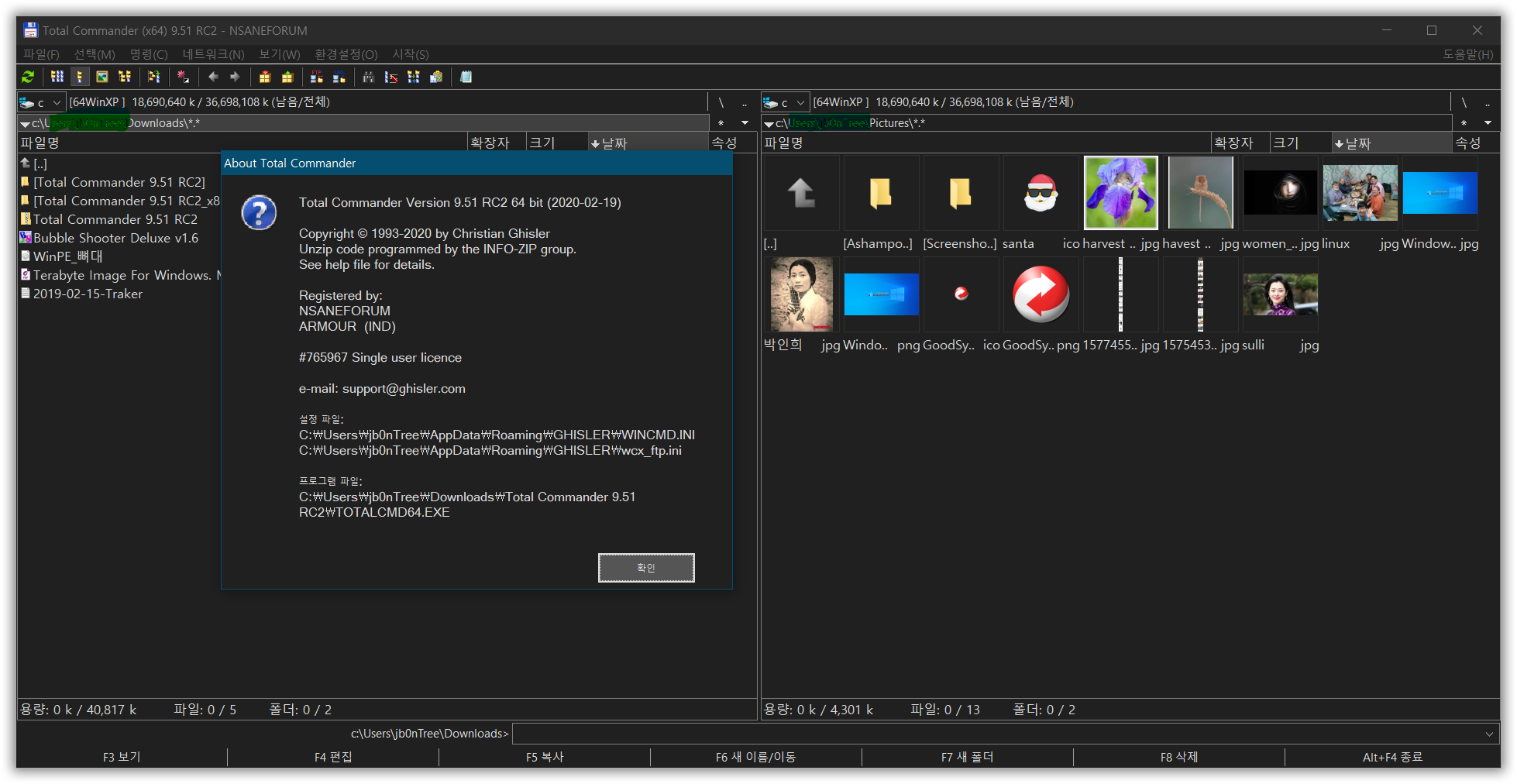Select the sulli jpg thumbnail
The height and width of the screenshot is (784, 1517).
[x=1280, y=294]
